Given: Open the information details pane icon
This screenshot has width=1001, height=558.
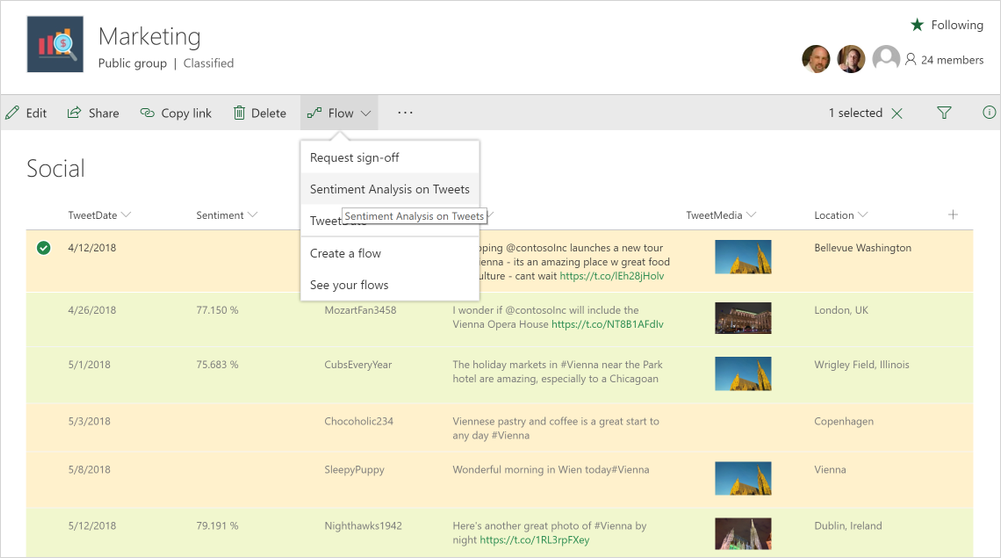Looking at the screenshot, I should pyautogui.click(x=989, y=113).
